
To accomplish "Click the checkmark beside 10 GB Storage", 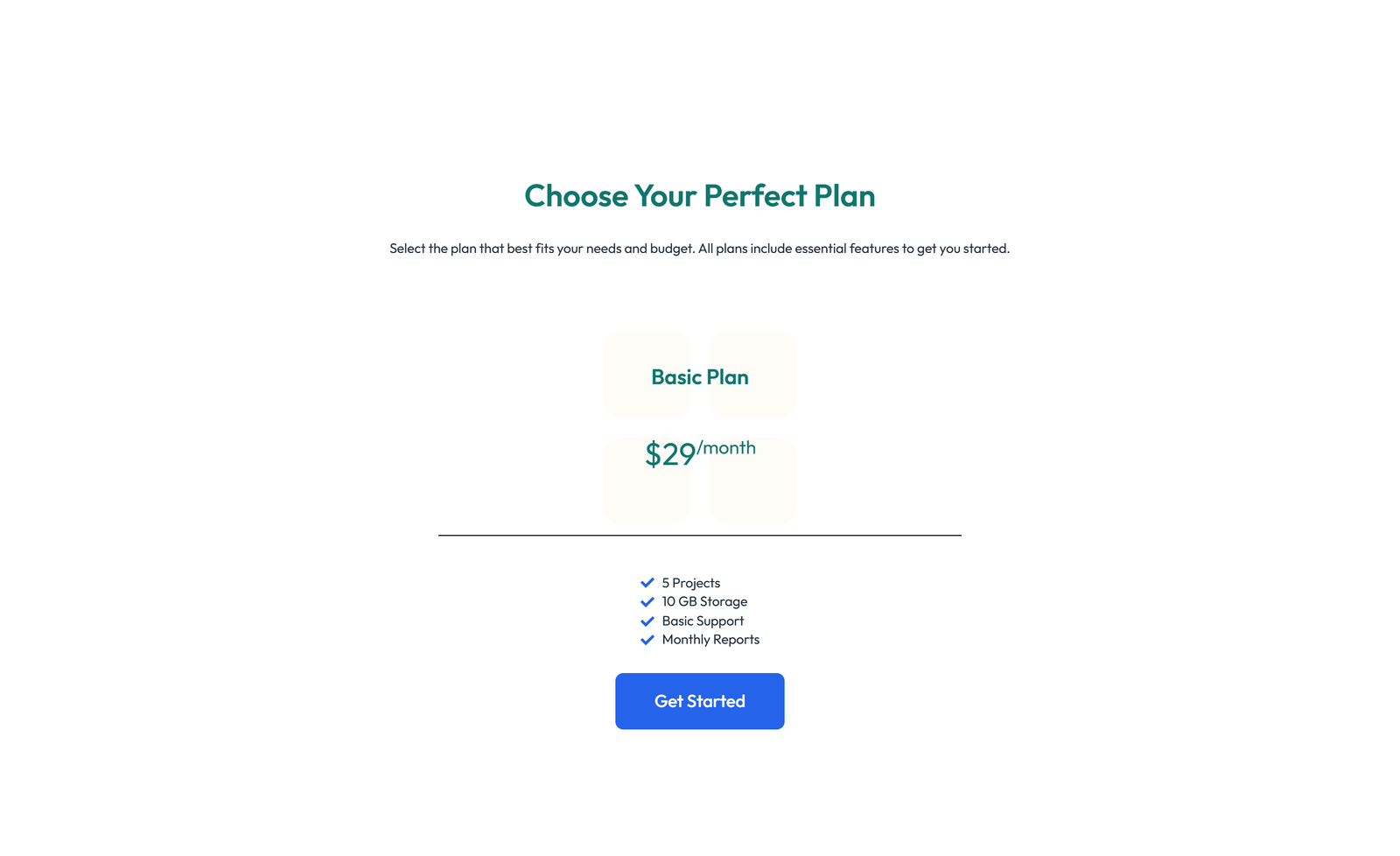I will pos(648,601).
